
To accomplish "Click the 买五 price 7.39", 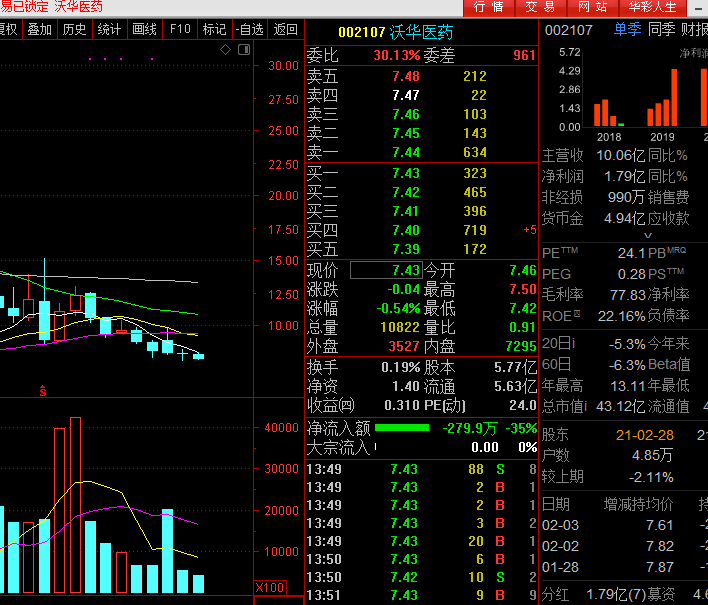I will (x=406, y=249).
